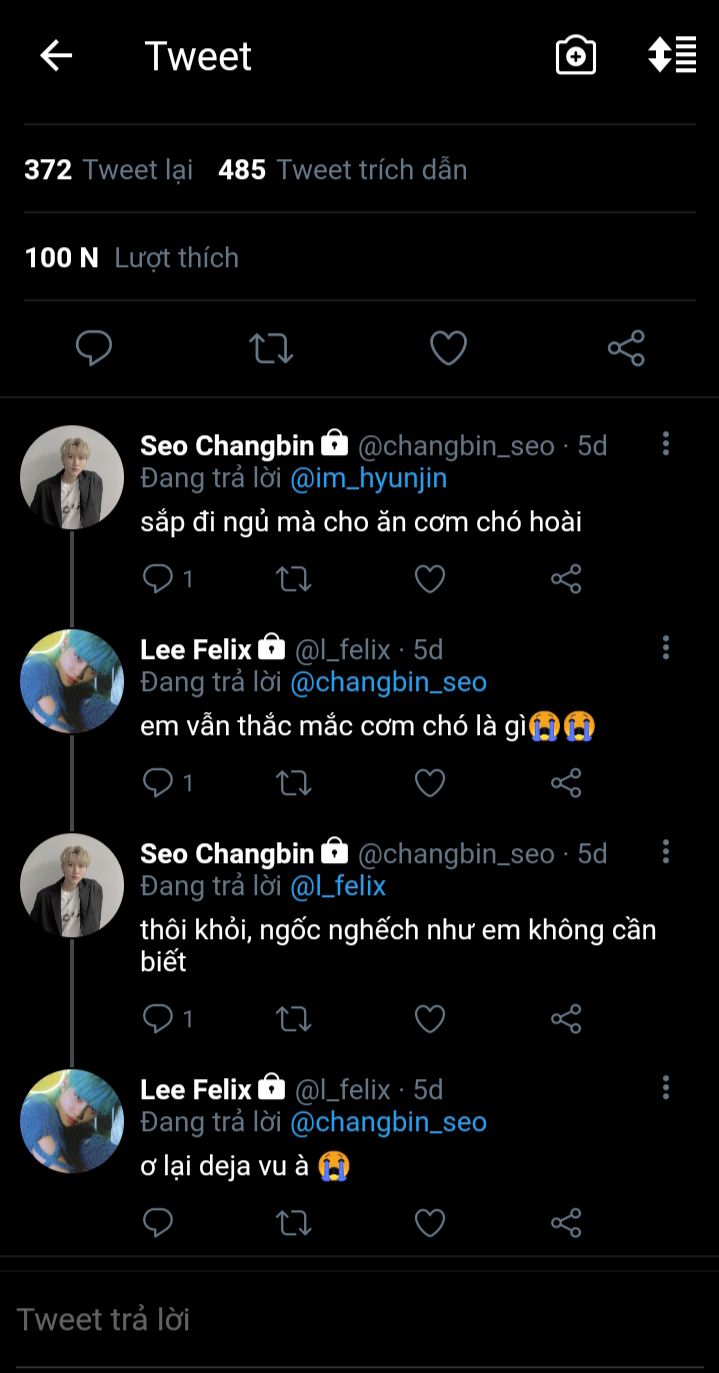This screenshot has height=1373, width=719.
Task: View the 372 Tweet lại list
Action: pos(108,170)
